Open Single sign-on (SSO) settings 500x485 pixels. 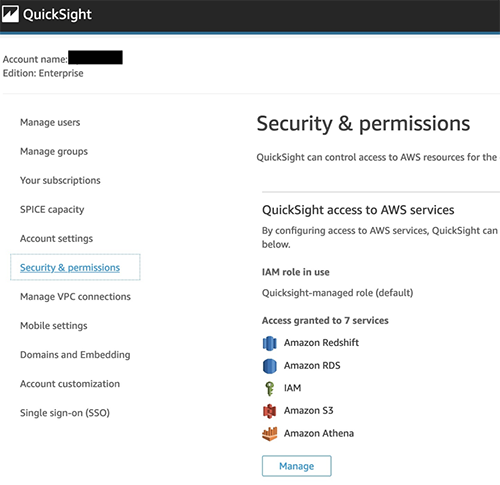[65, 413]
